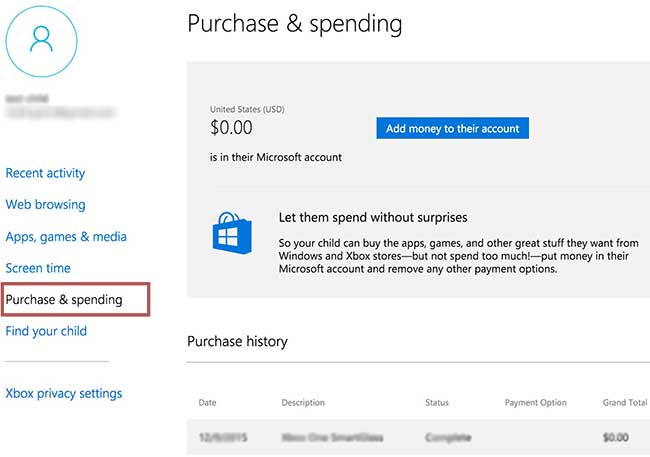
Task: Click the $0.00 account balance amount
Action: (x=231, y=128)
